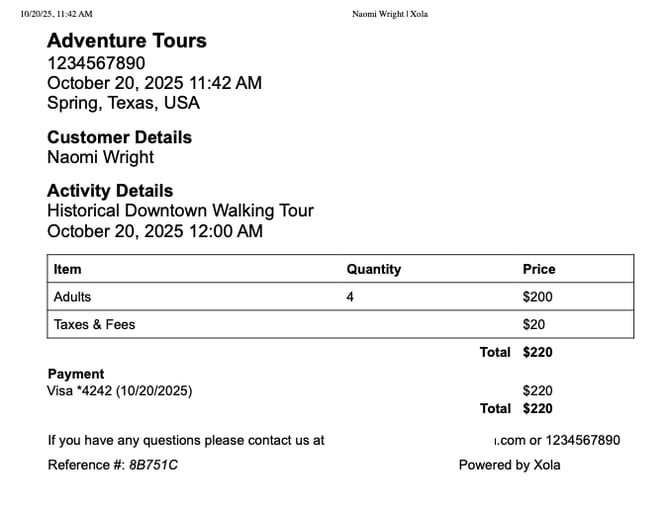Screen dimensions: 670x508
Task: Click the activity date October 20, 2025 12:00 AM
Action: click(x=155, y=231)
